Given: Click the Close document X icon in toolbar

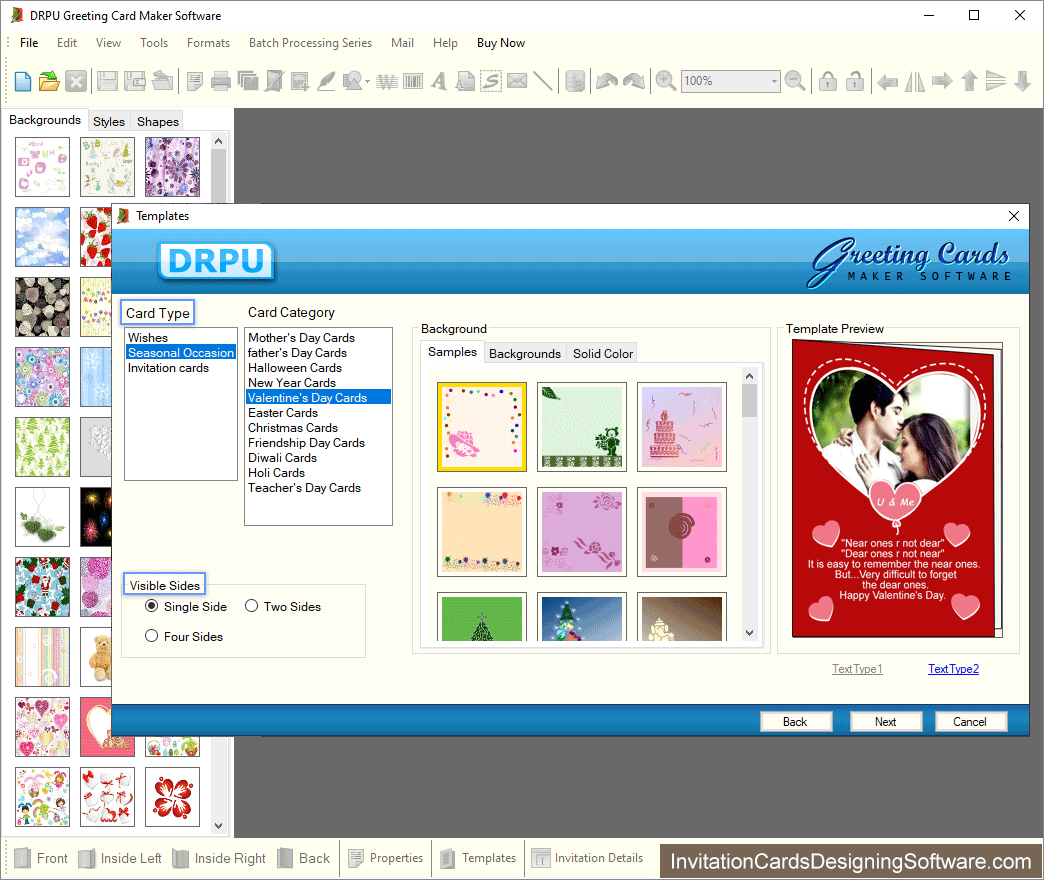Looking at the screenshot, I should pos(76,81).
